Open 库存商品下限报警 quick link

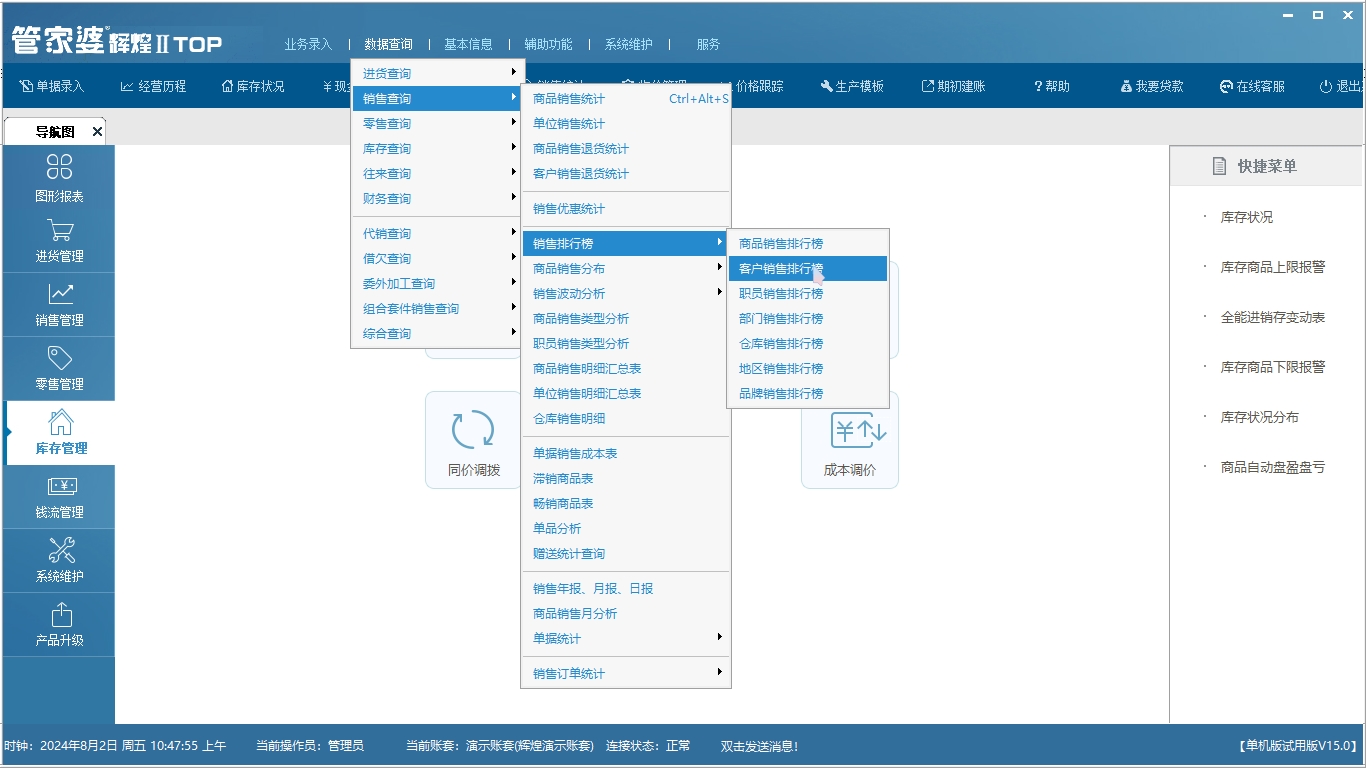(x=1273, y=367)
